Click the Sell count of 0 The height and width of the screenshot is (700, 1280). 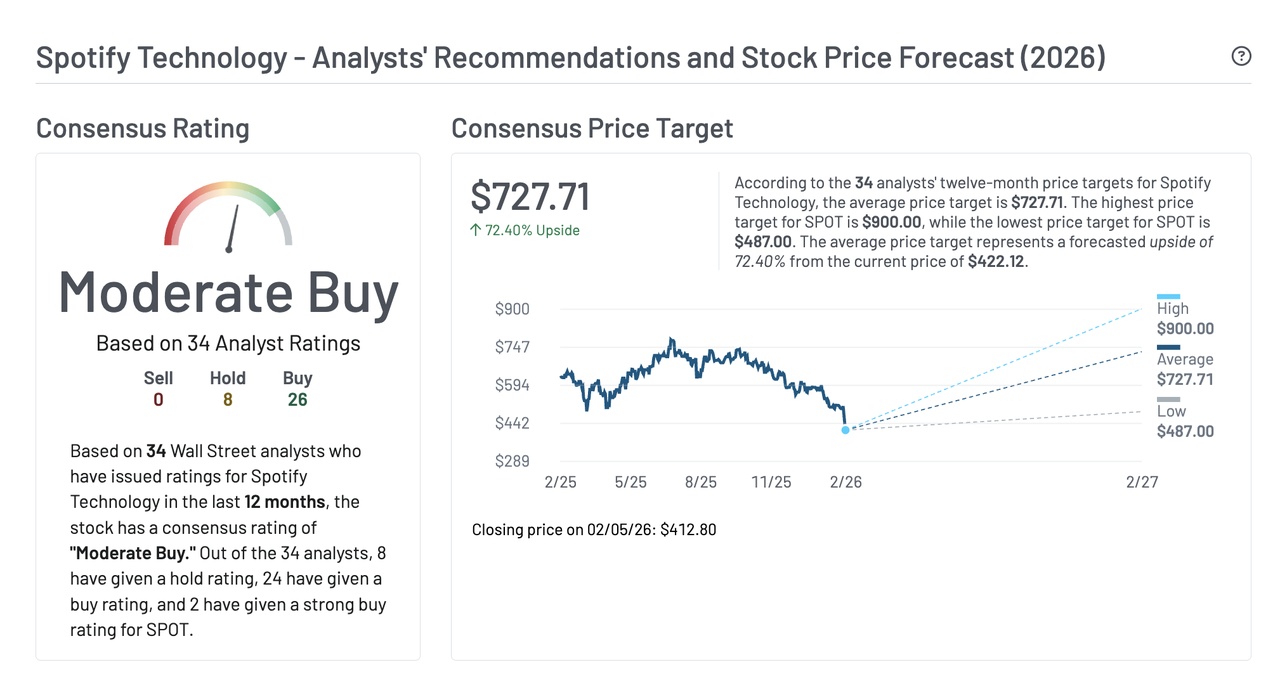pyautogui.click(x=158, y=400)
